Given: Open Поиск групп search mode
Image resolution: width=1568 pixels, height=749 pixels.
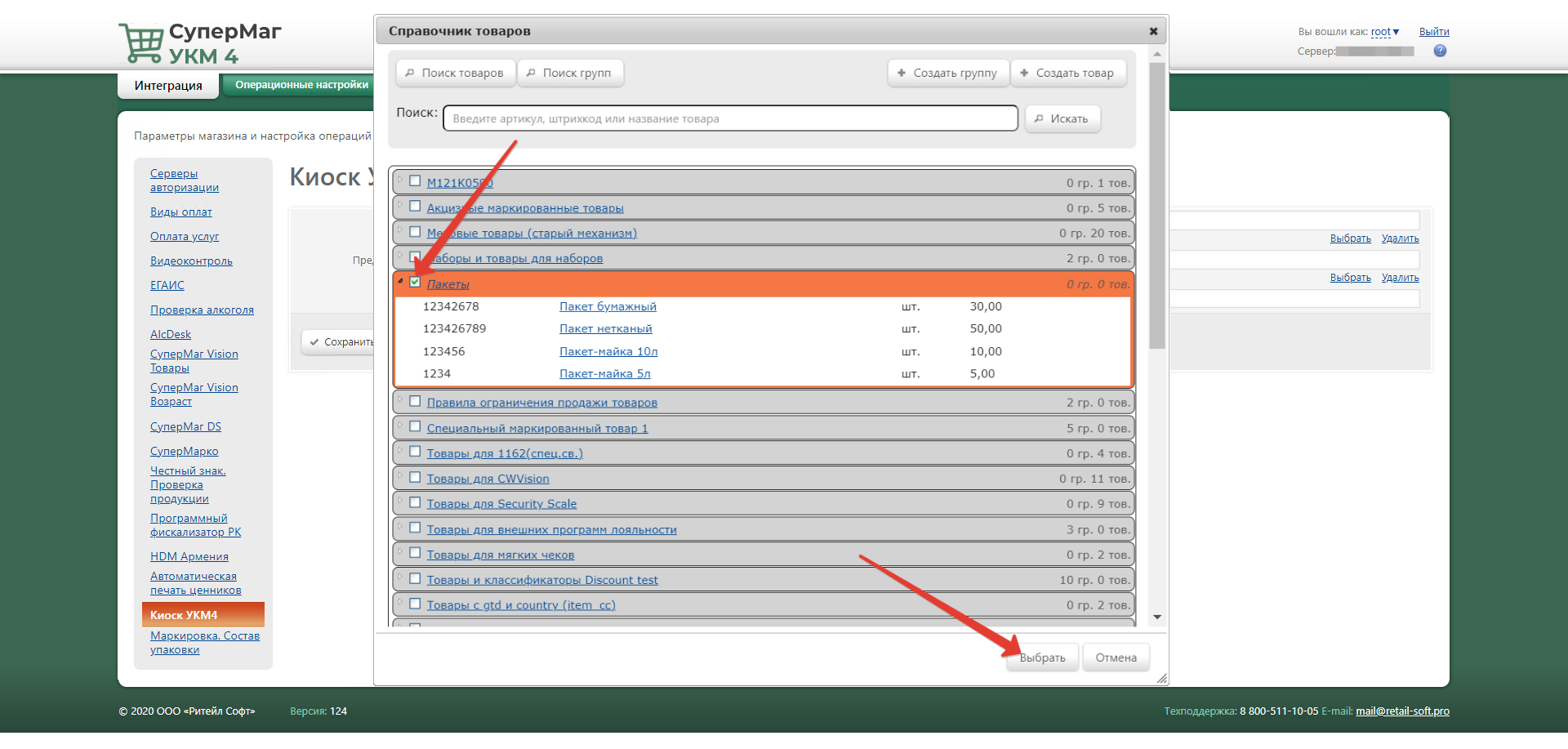Looking at the screenshot, I should (x=569, y=73).
